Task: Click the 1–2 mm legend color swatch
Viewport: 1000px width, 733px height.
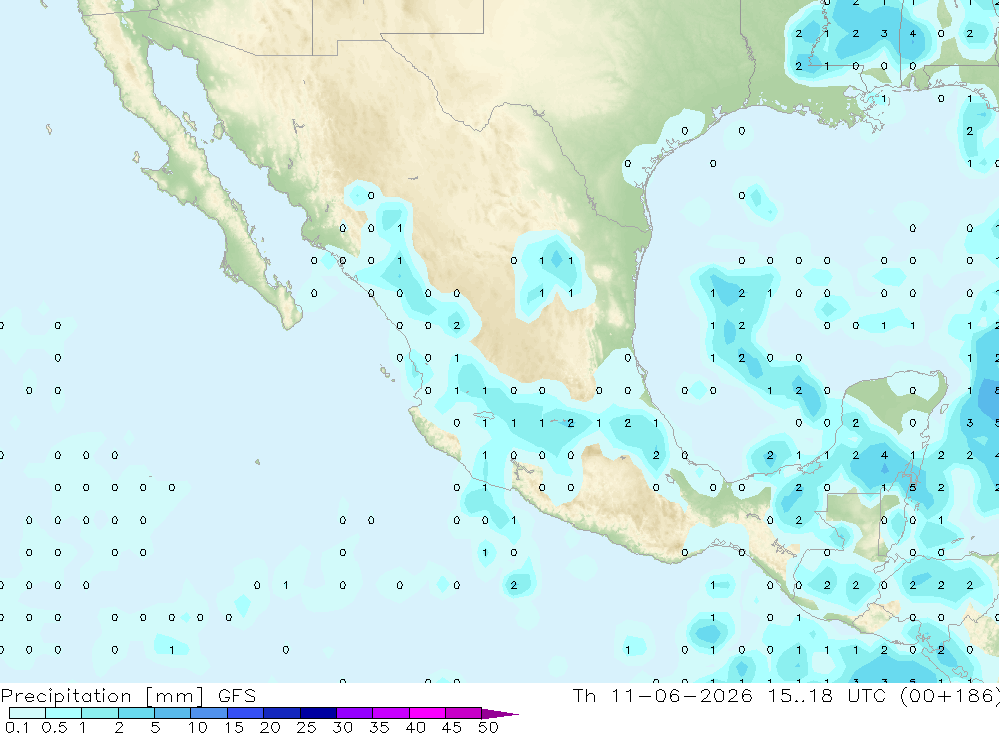Action: pos(100,713)
